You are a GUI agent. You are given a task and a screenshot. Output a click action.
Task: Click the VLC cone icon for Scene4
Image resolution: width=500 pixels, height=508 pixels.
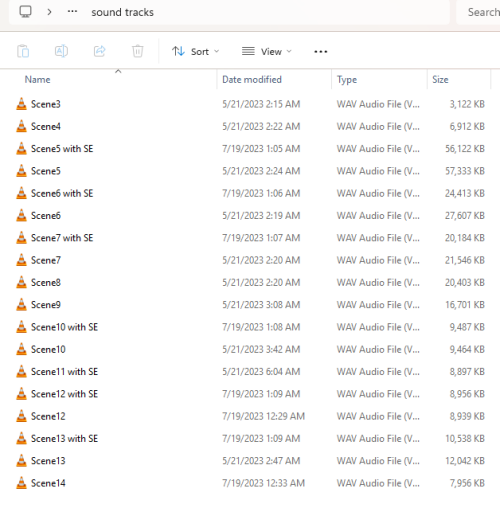pyautogui.click(x=21, y=126)
